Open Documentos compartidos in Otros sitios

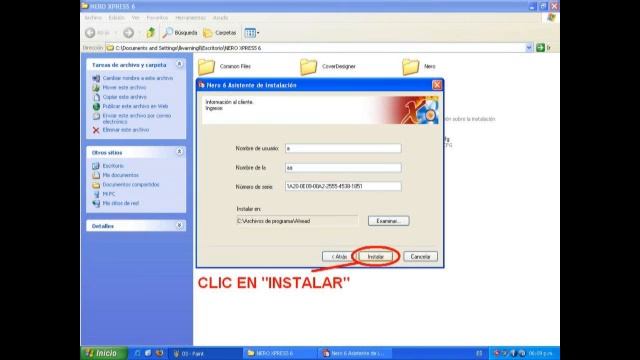[x=131, y=184]
